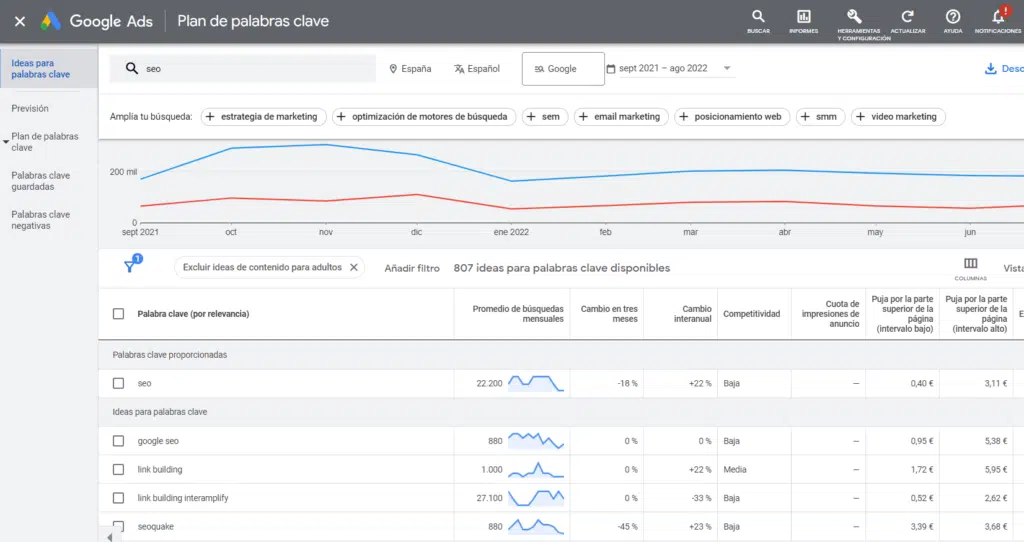Change the España location setting
The image size is (1024, 542).
tap(411, 69)
